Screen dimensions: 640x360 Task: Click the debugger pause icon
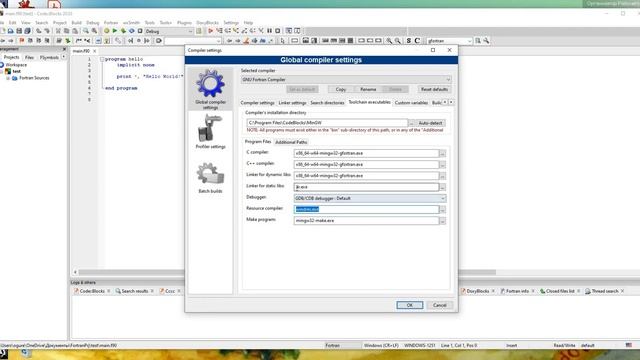269,31
